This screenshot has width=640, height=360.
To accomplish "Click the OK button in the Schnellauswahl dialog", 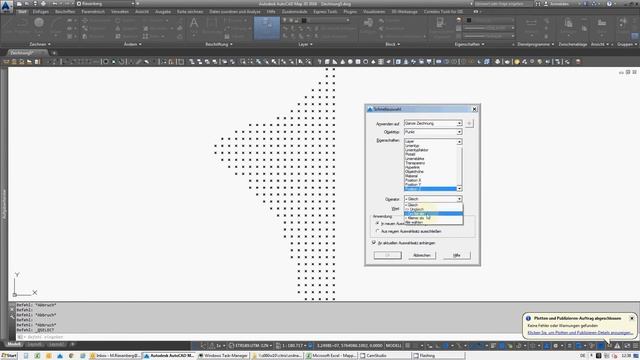I will tap(387, 255).
